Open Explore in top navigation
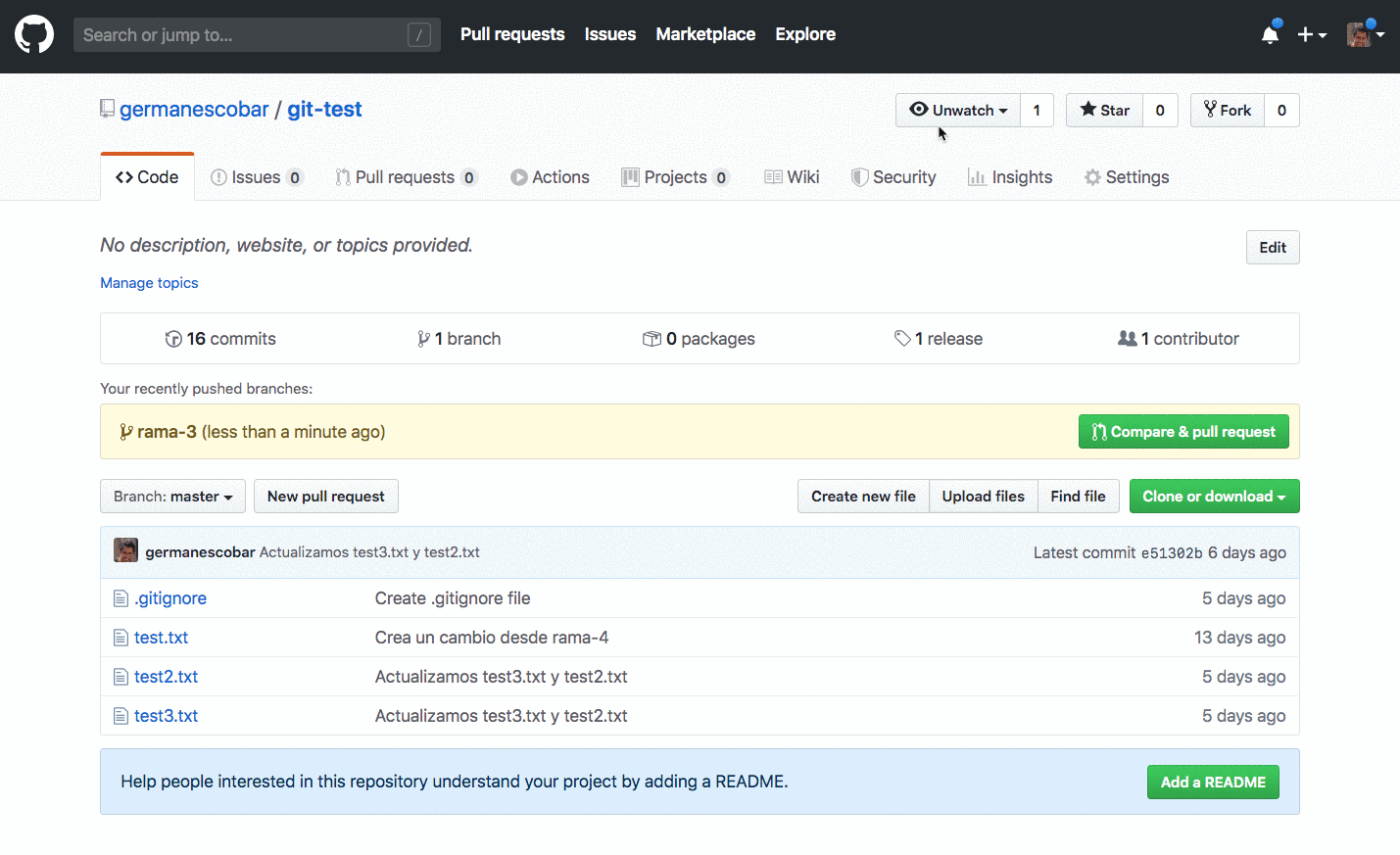Screen dimensions: 1400x855 (805, 34)
